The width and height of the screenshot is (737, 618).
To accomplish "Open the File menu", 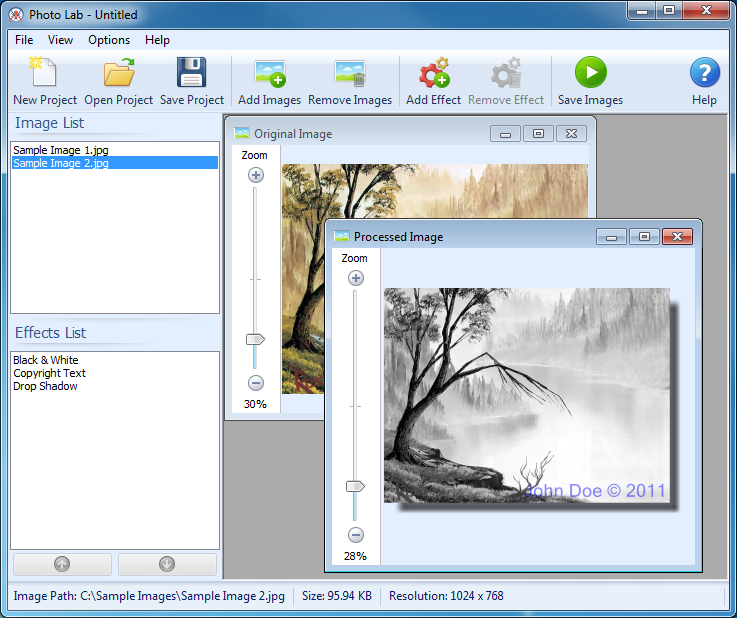I will (24, 40).
